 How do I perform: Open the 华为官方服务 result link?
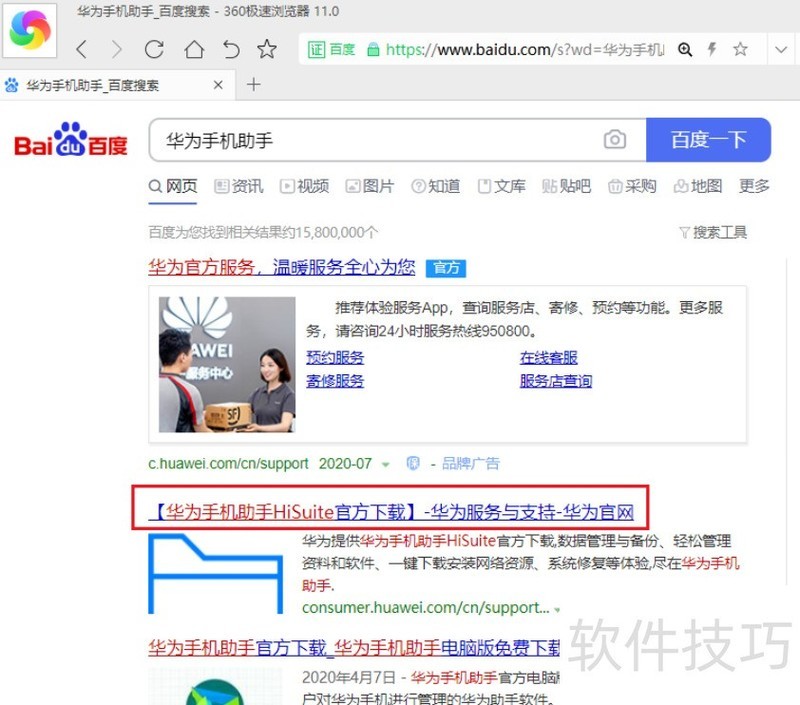[282, 267]
